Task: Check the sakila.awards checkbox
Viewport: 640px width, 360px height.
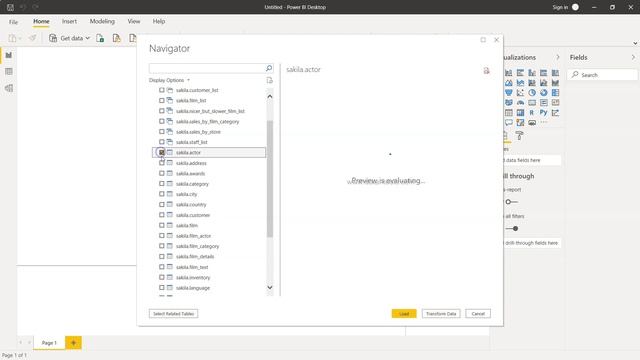Action: point(162,173)
